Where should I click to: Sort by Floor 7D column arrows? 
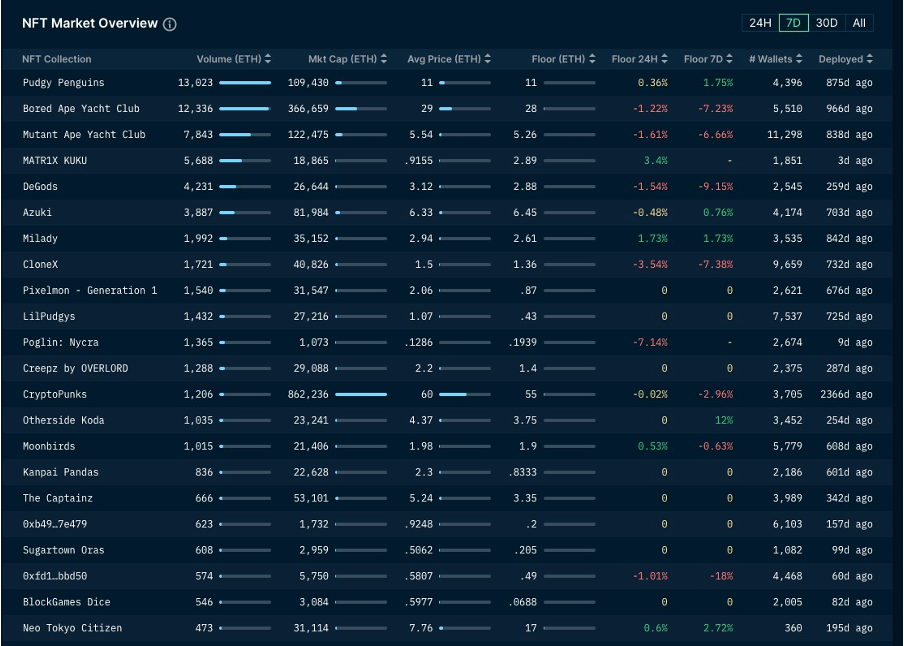coord(730,59)
